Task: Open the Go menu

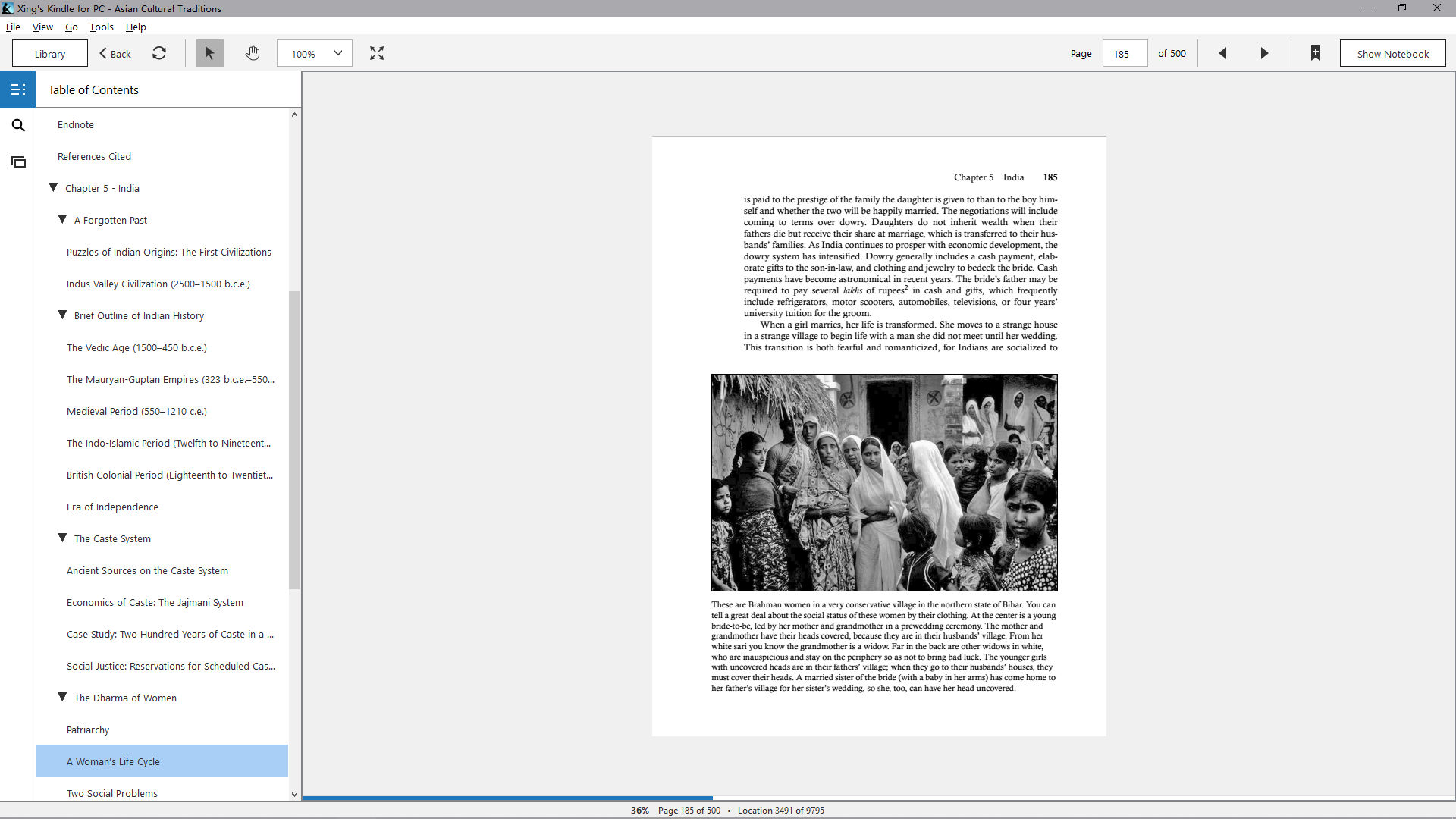Action: [x=71, y=27]
